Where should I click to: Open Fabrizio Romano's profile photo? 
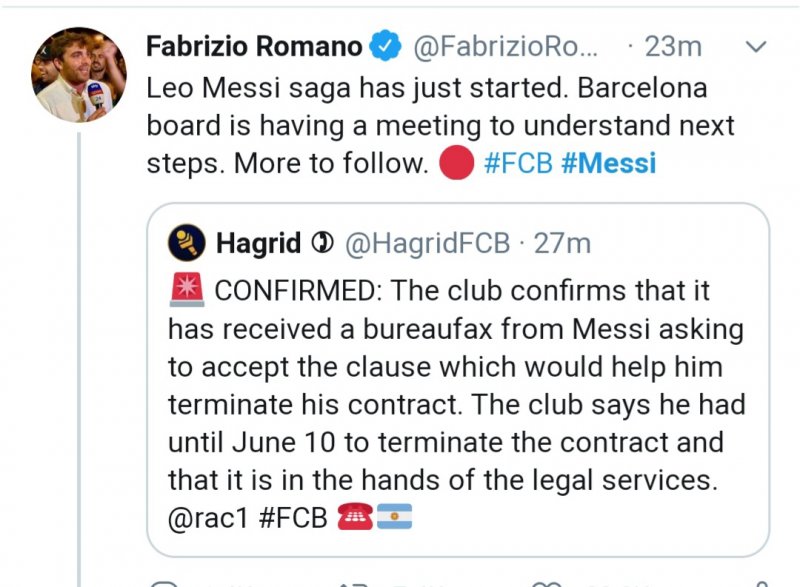tap(79, 75)
